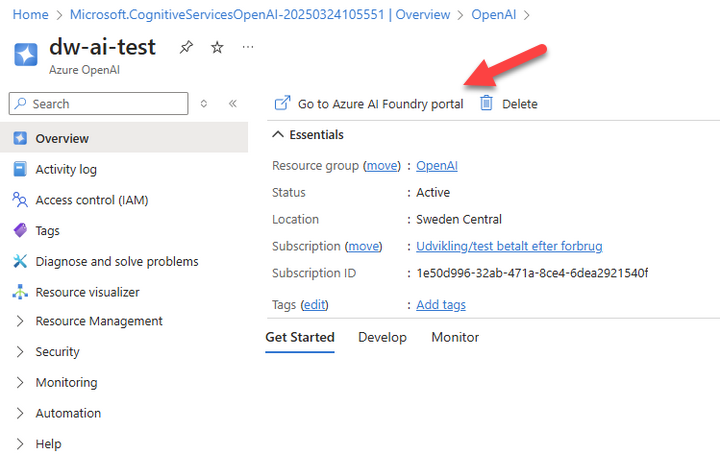Click the Activity log icon in sidebar
The image size is (720, 460).
pyautogui.click(x=20, y=170)
